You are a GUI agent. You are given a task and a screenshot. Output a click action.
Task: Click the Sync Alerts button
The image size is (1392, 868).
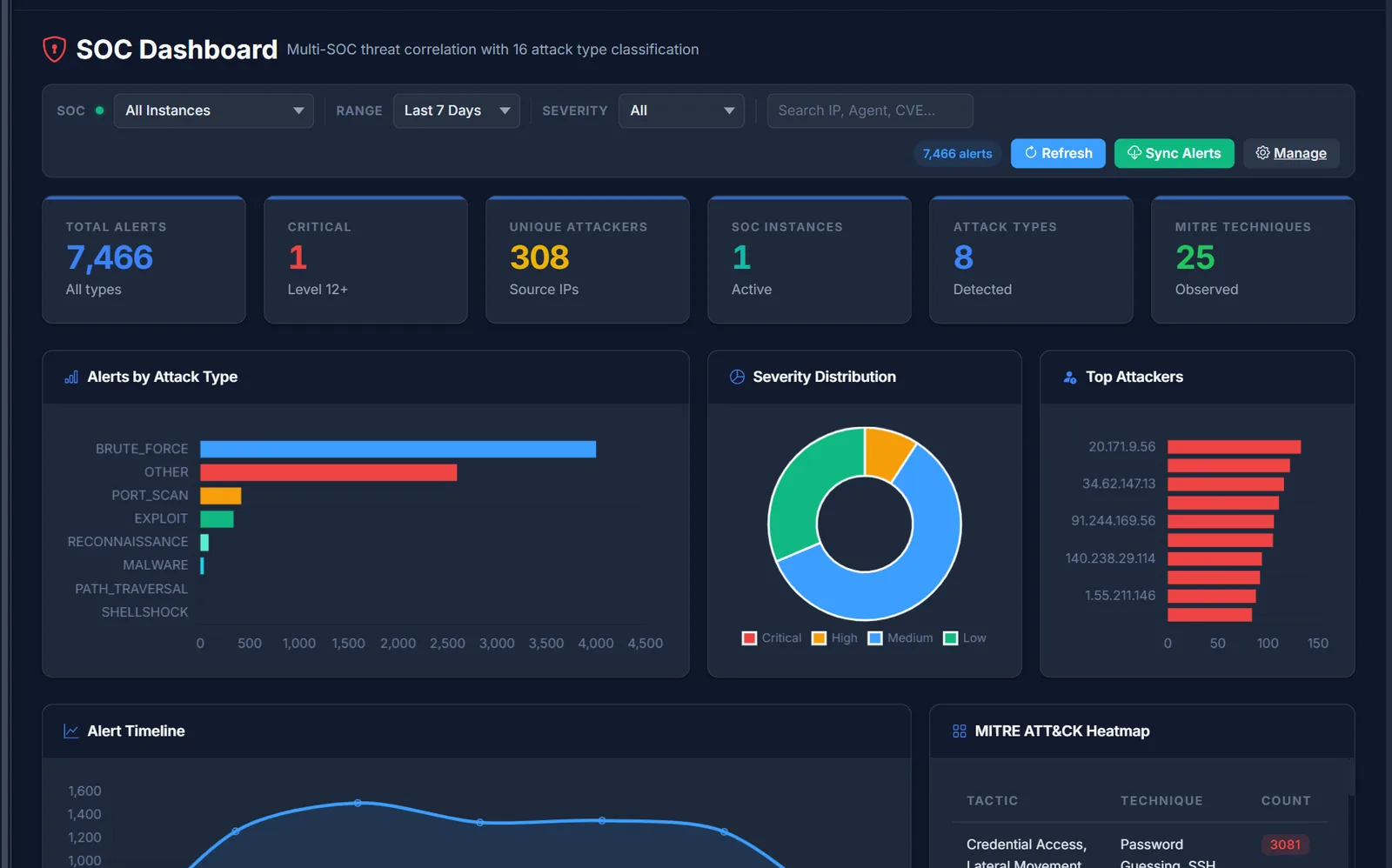1174,153
